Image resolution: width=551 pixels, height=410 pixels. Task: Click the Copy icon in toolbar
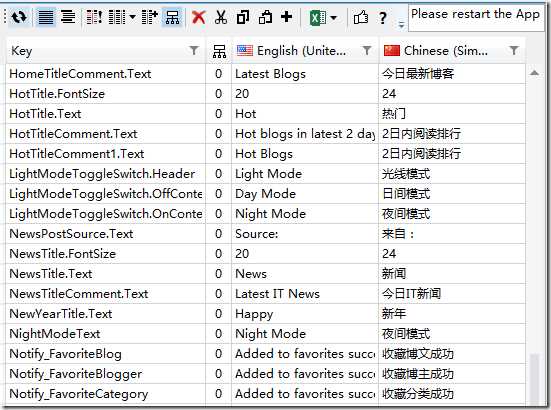[x=243, y=17]
